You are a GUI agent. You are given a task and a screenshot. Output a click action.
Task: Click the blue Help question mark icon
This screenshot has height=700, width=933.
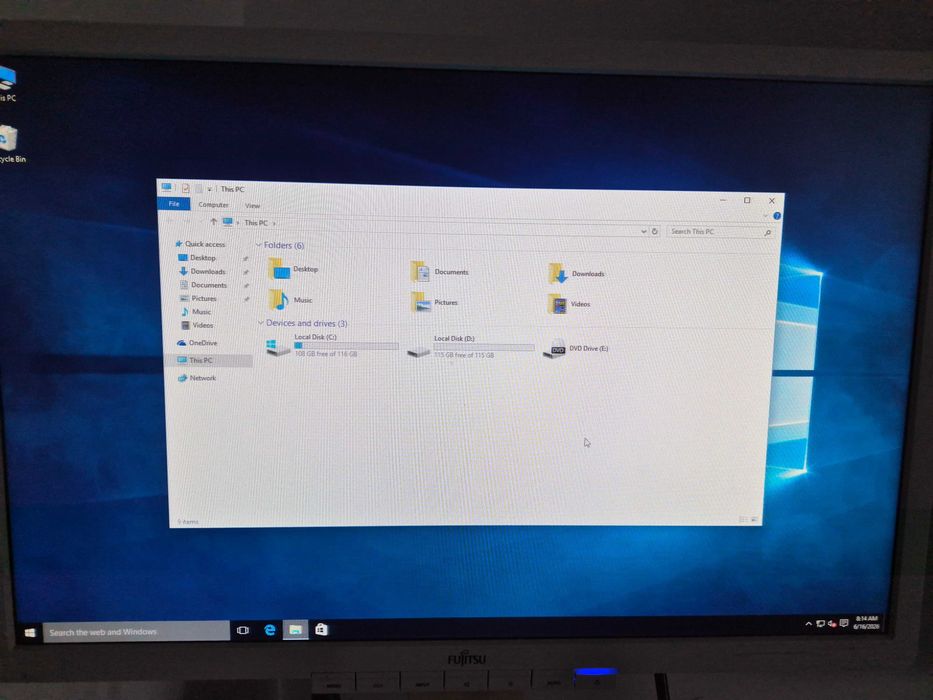tap(777, 215)
